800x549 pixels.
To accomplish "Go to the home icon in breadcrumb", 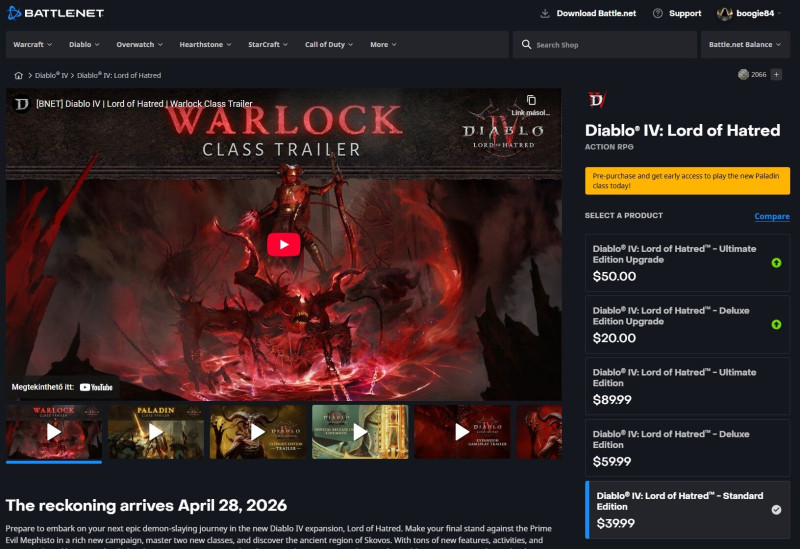I will [x=18, y=76].
